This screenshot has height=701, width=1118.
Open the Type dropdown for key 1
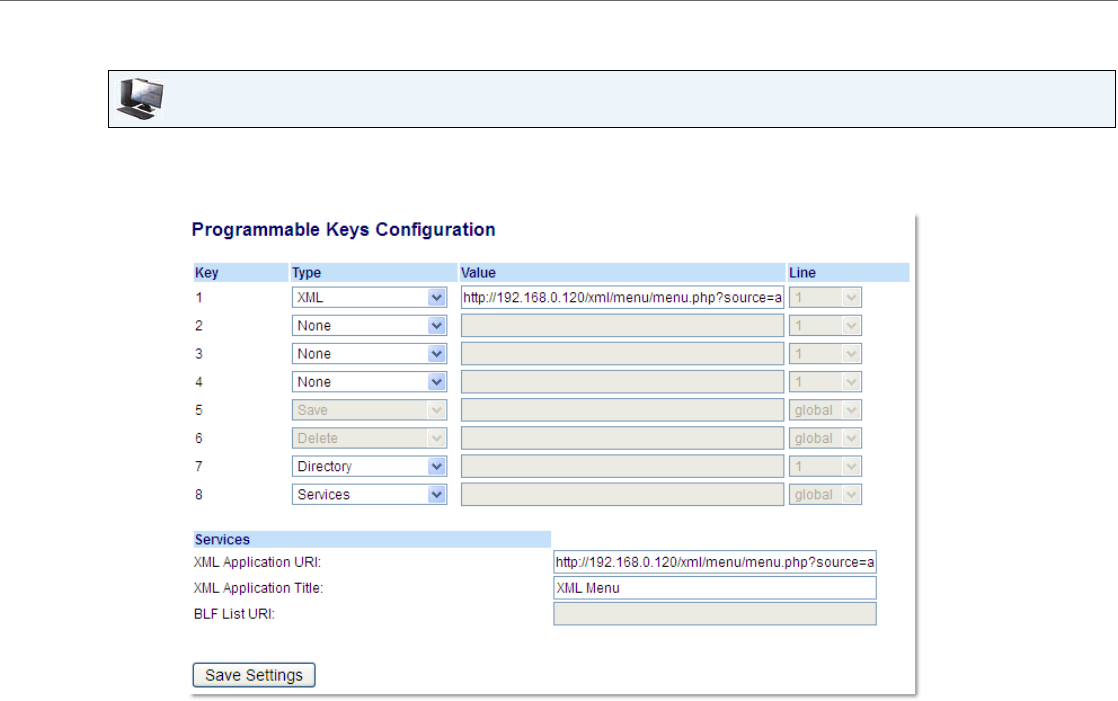tap(369, 297)
